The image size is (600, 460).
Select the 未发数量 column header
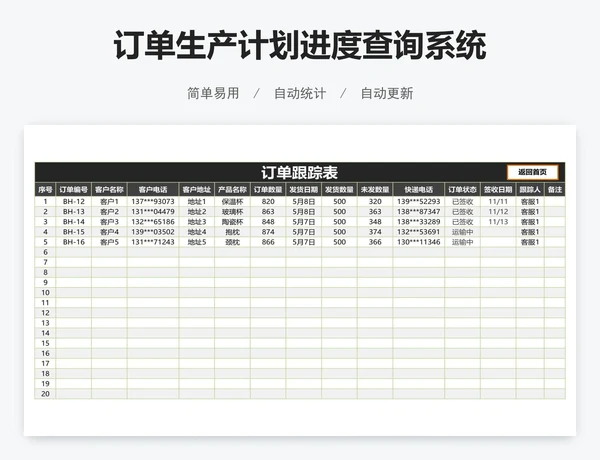click(x=375, y=189)
